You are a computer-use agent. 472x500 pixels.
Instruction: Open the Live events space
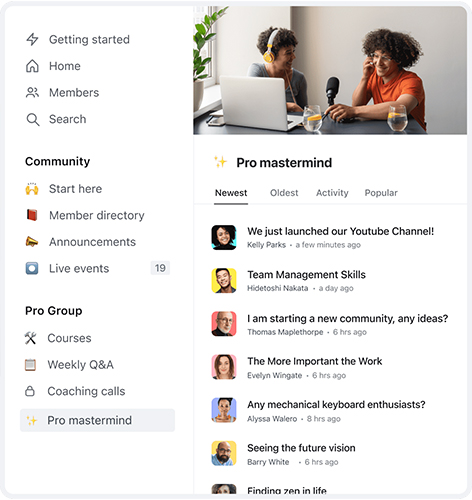coord(97,268)
